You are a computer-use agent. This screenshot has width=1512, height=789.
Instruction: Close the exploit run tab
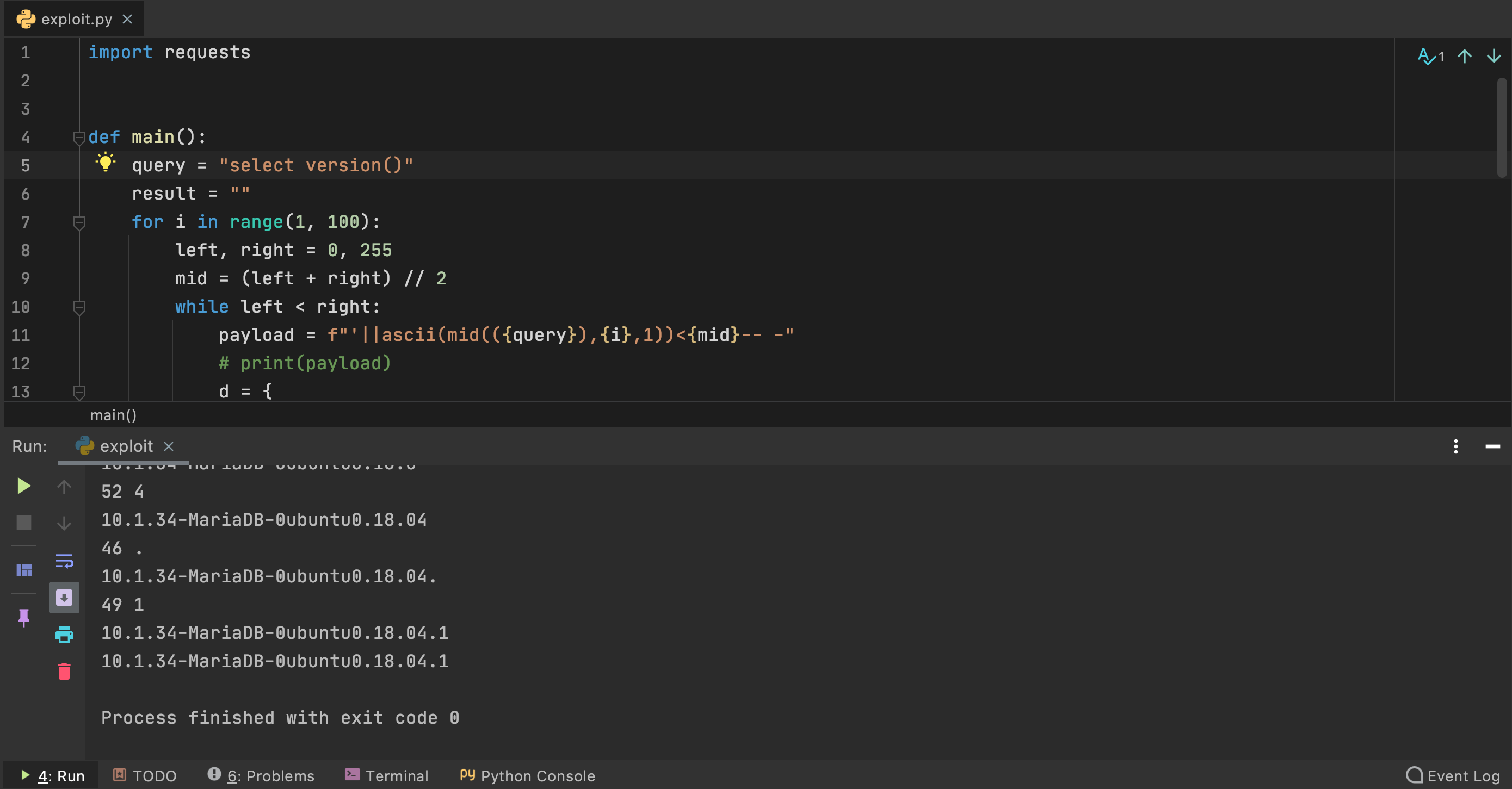(169, 446)
